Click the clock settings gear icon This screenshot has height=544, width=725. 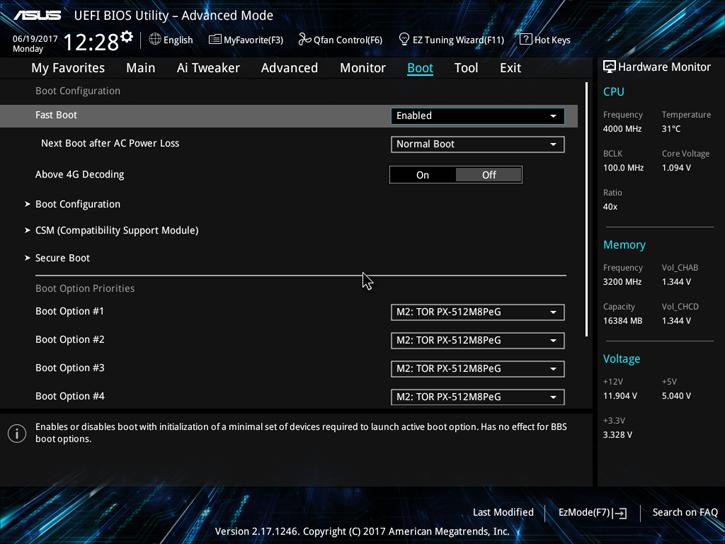(126, 37)
